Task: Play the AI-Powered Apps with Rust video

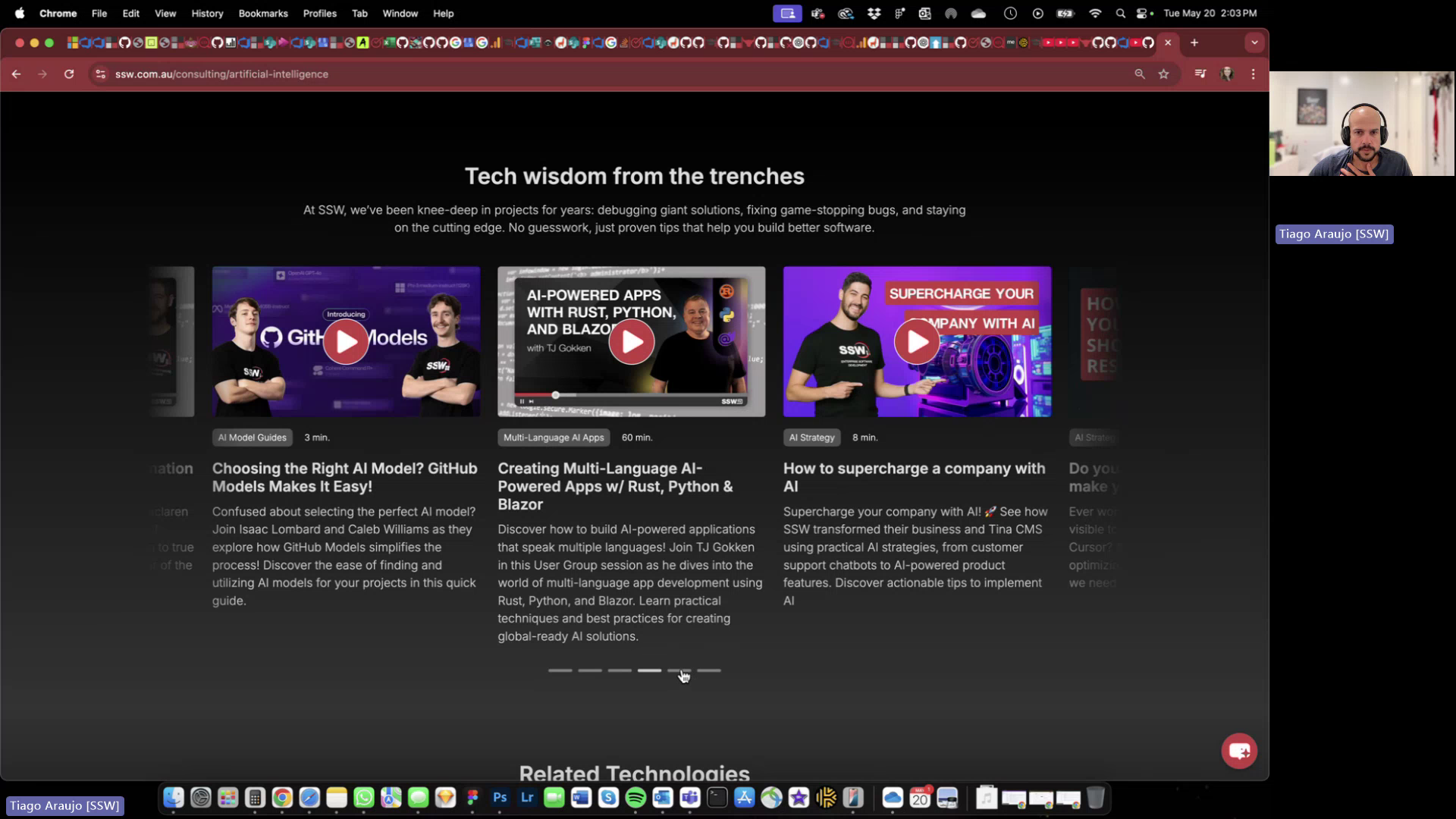Action: pos(632,341)
